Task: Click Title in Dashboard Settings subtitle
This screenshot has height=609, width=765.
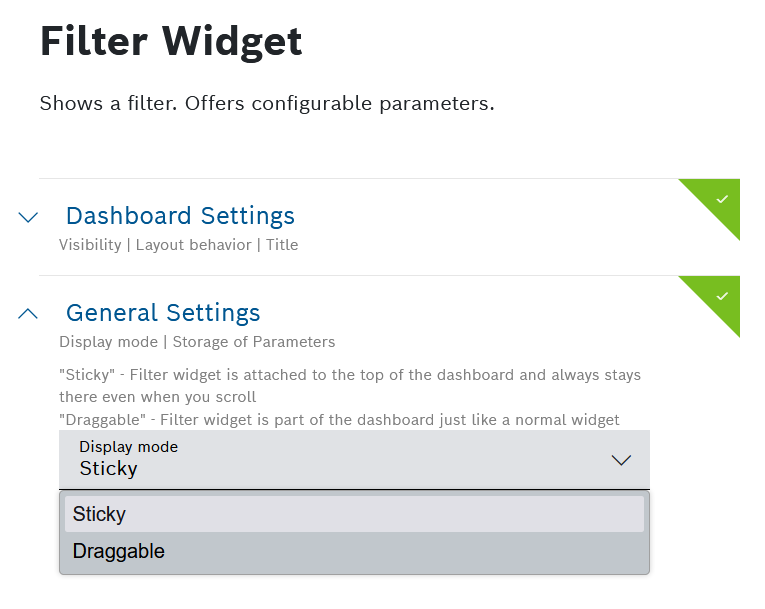Action: pyautogui.click(x=282, y=245)
